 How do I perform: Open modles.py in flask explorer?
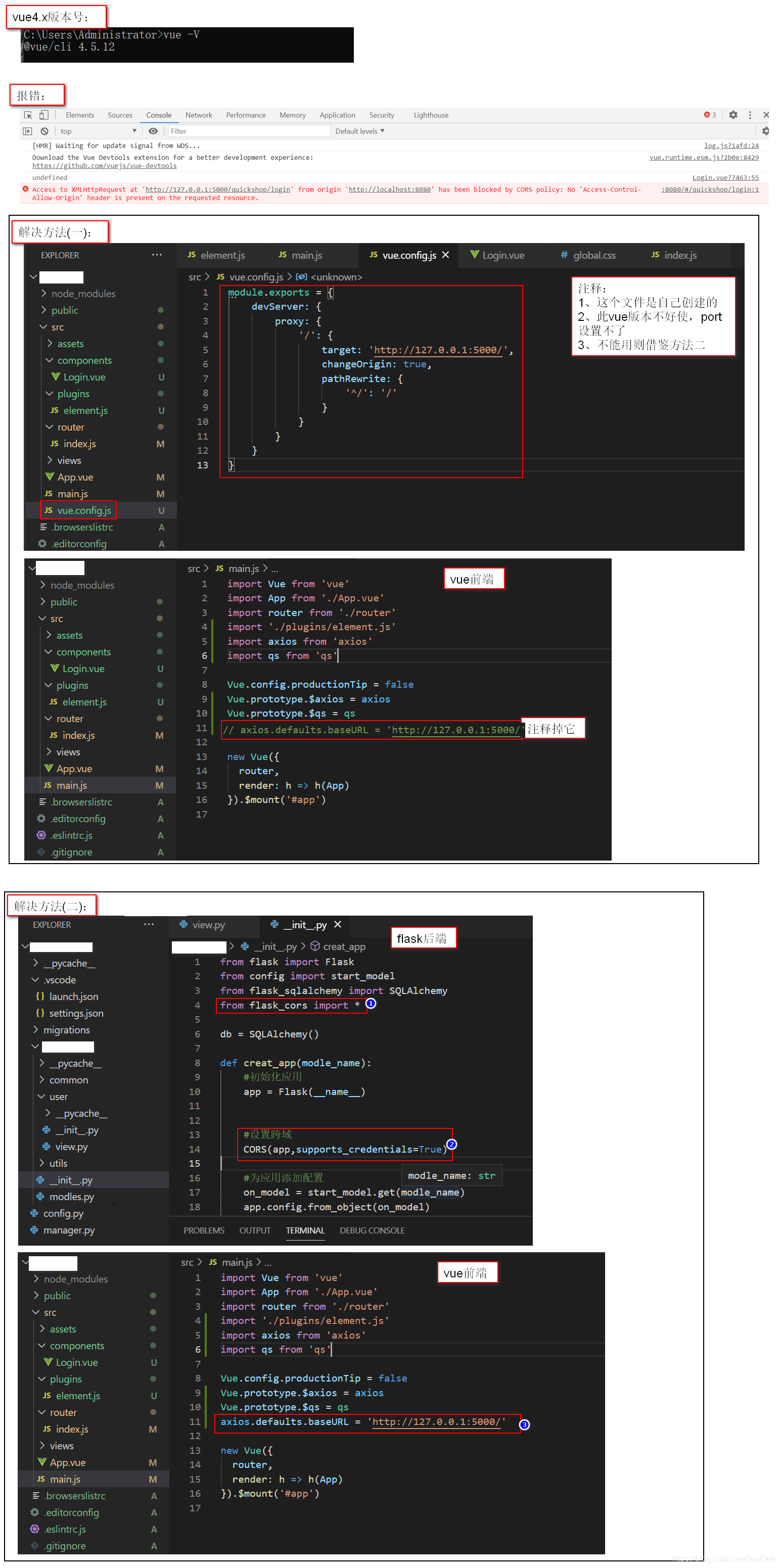71,1197
